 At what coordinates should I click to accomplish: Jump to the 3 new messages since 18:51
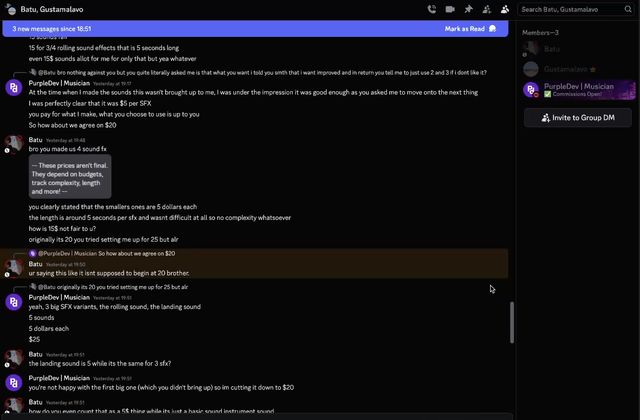coord(52,29)
